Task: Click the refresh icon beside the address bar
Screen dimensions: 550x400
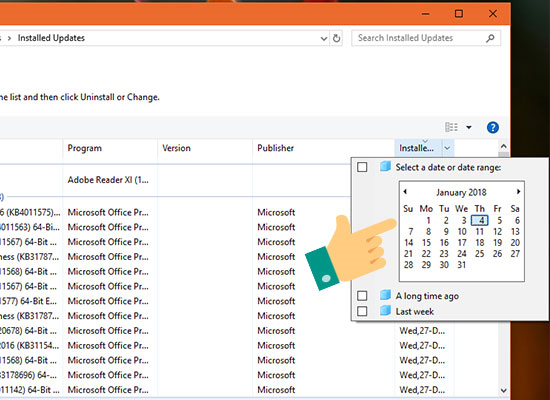Action: pyautogui.click(x=336, y=38)
